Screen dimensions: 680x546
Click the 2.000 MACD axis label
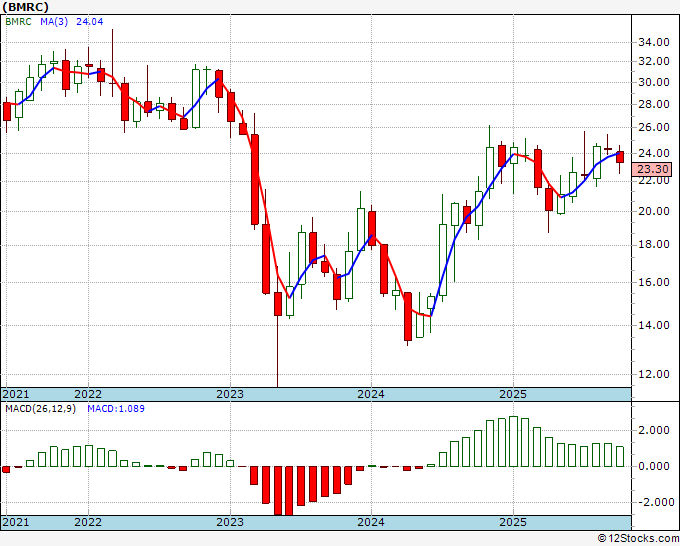(x=653, y=430)
